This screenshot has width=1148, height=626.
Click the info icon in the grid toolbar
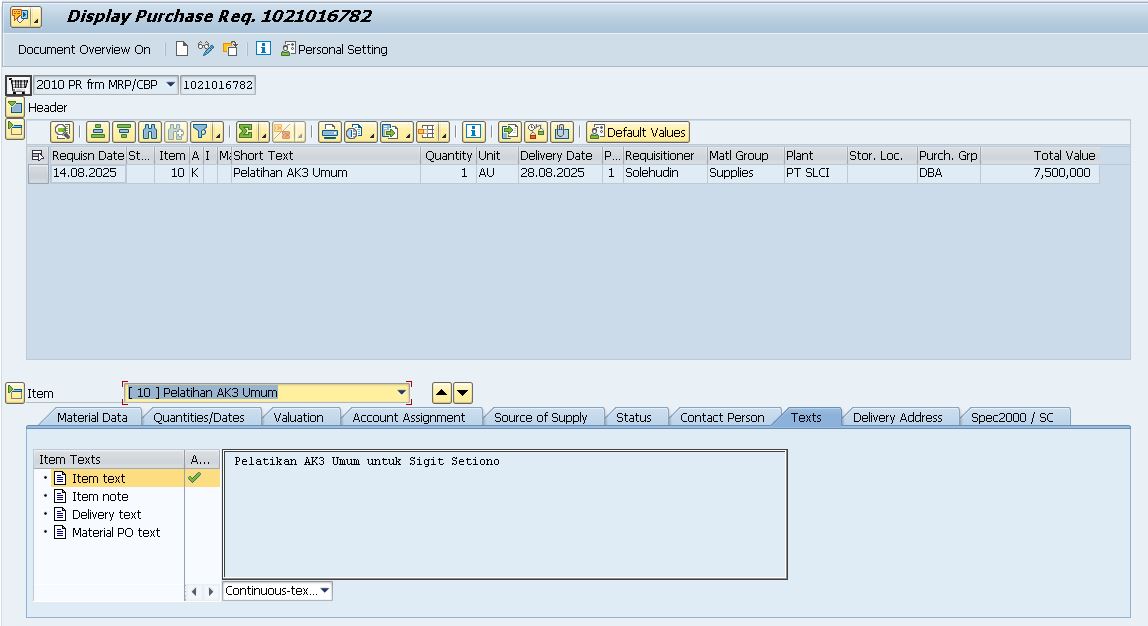pyautogui.click(x=474, y=133)
